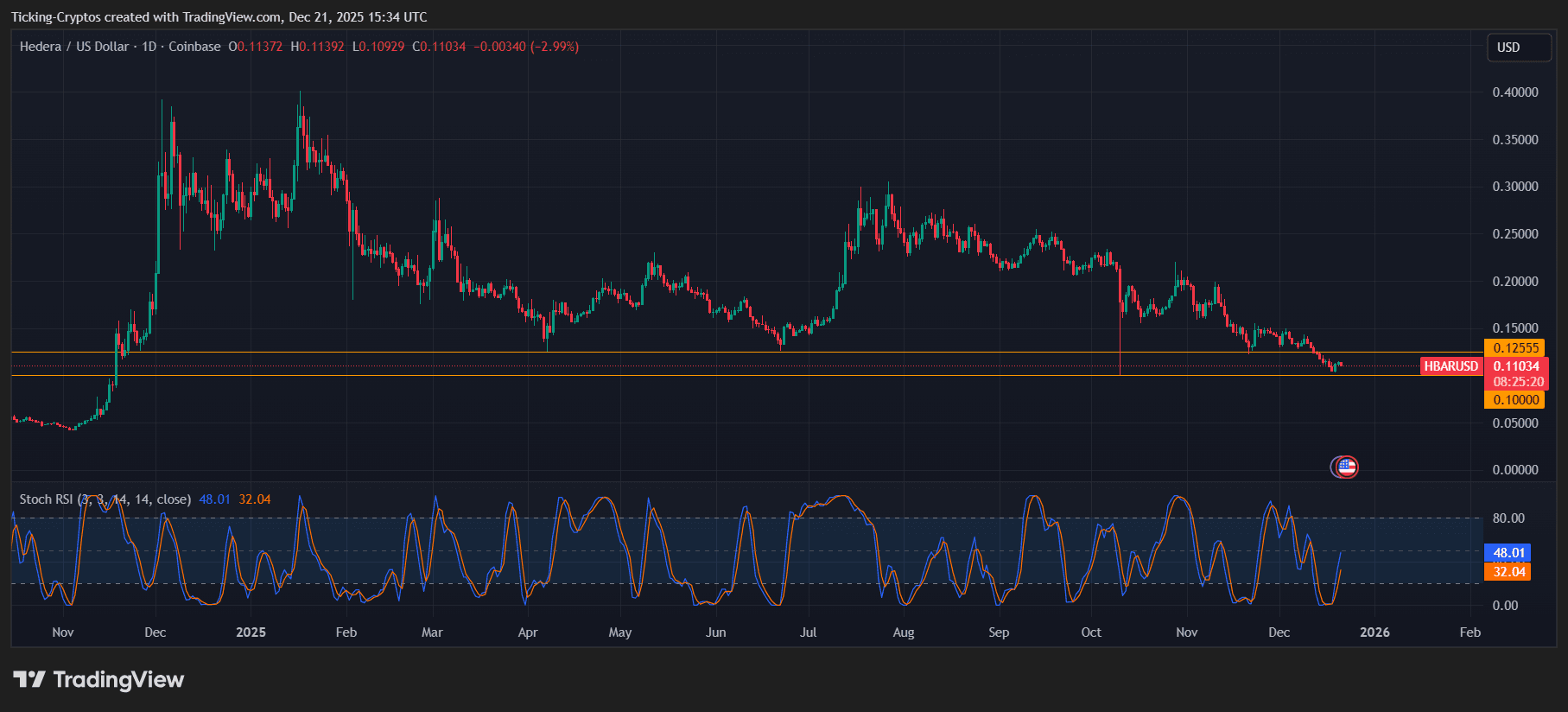Viewport: 1568px width, 712px height.
Task: Click the 2025 label on time axis
Action: point(251,633)
